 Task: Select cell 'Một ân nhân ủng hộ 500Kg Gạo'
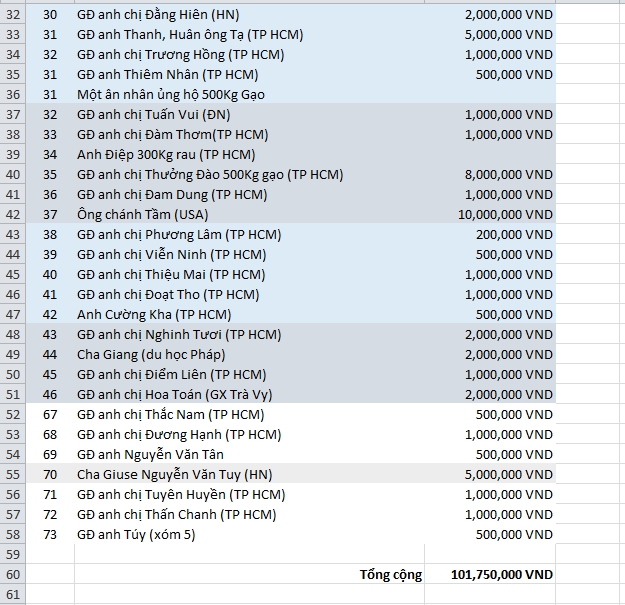[250, 94]
